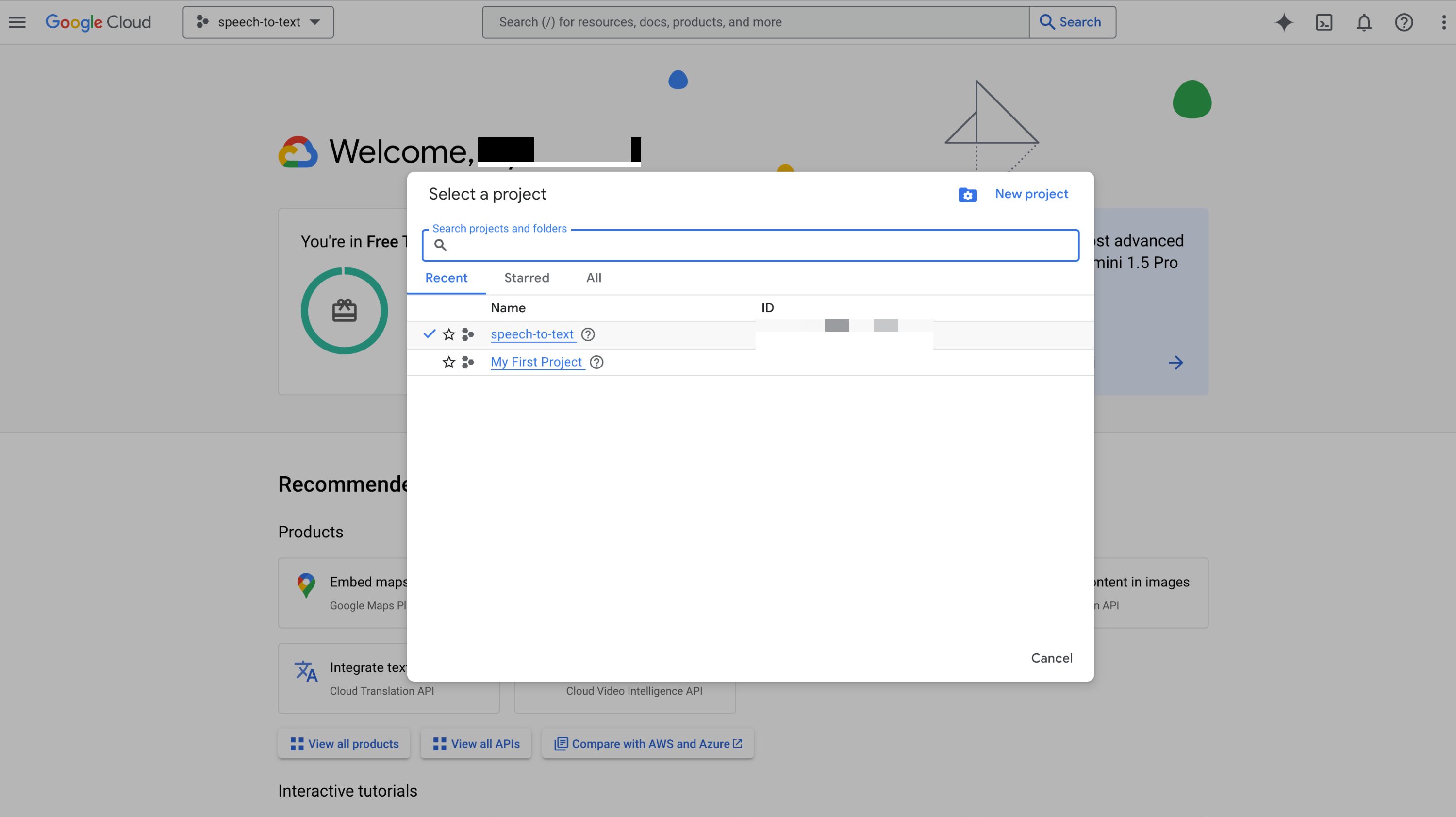Click the New project link
Screen dimensions: 1456x817
[1031, 194]
